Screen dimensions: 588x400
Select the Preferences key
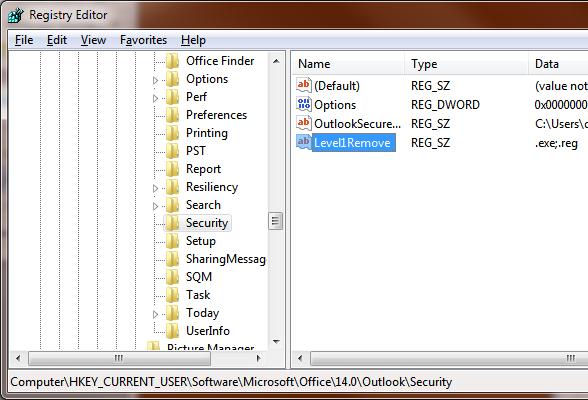216,115
